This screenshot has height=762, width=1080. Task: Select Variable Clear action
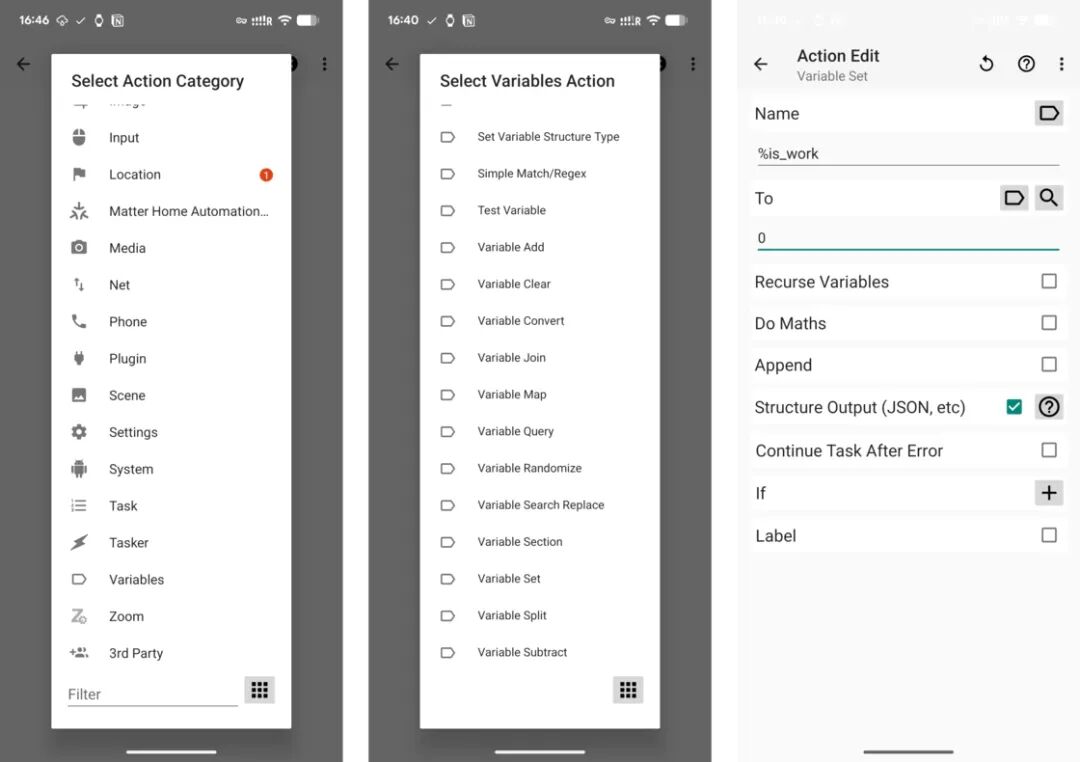(539, 284)
